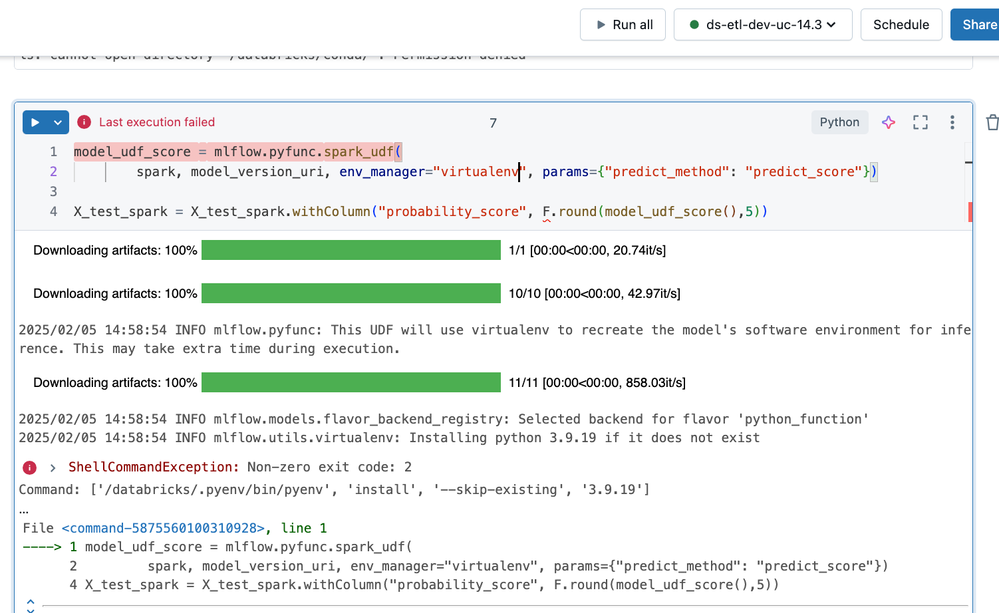Open the Schedule dialog
The image size is (999, 613).
coord(901,25)
